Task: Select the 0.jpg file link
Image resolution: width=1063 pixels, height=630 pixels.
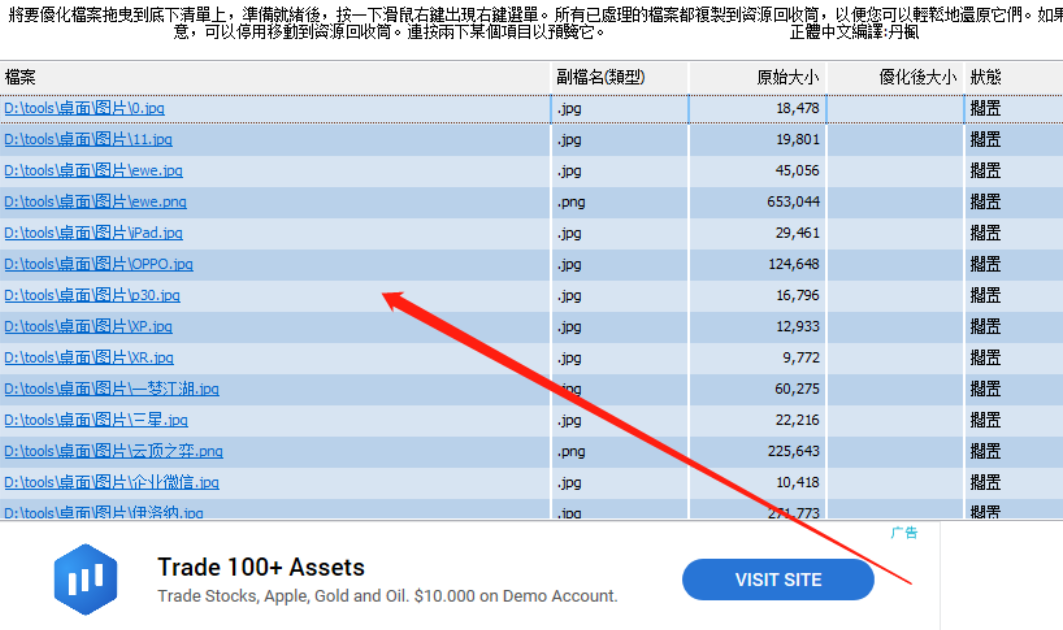Action: [x=84, y=108]
